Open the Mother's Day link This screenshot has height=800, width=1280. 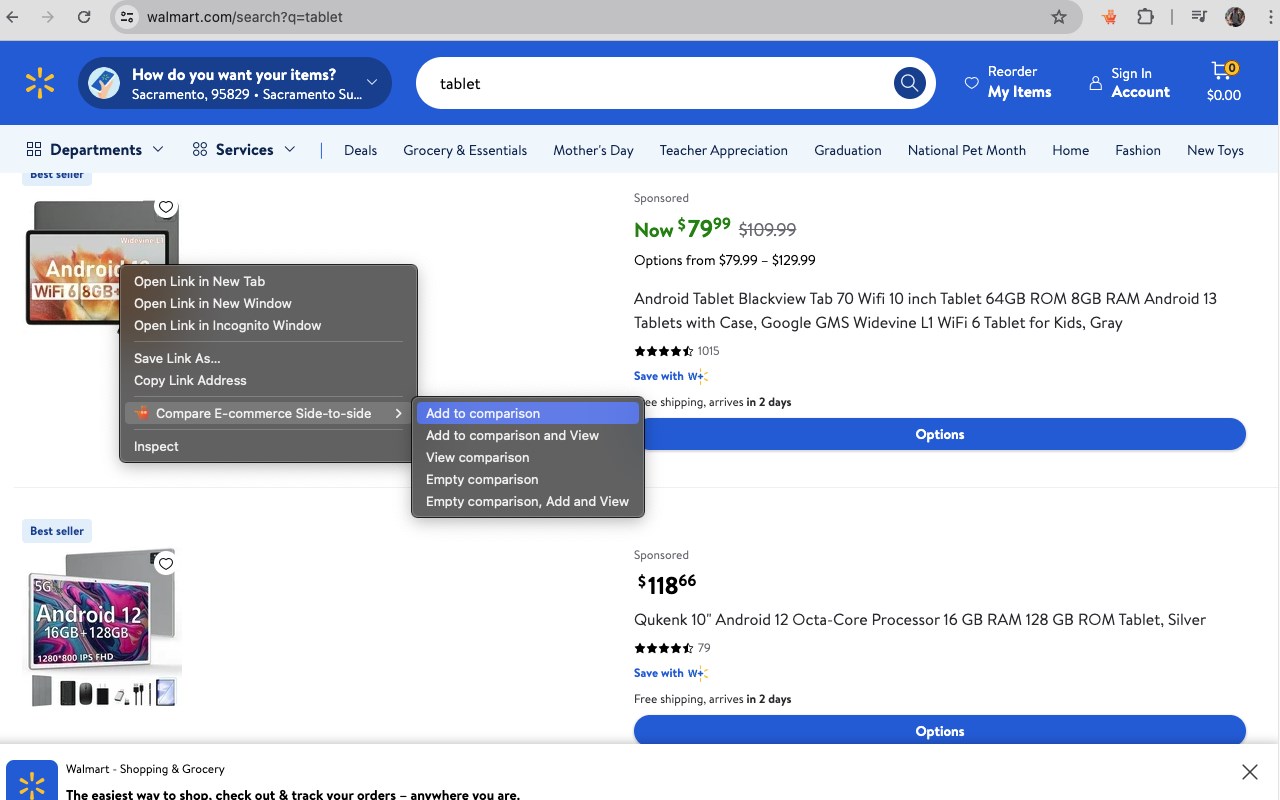593,150
